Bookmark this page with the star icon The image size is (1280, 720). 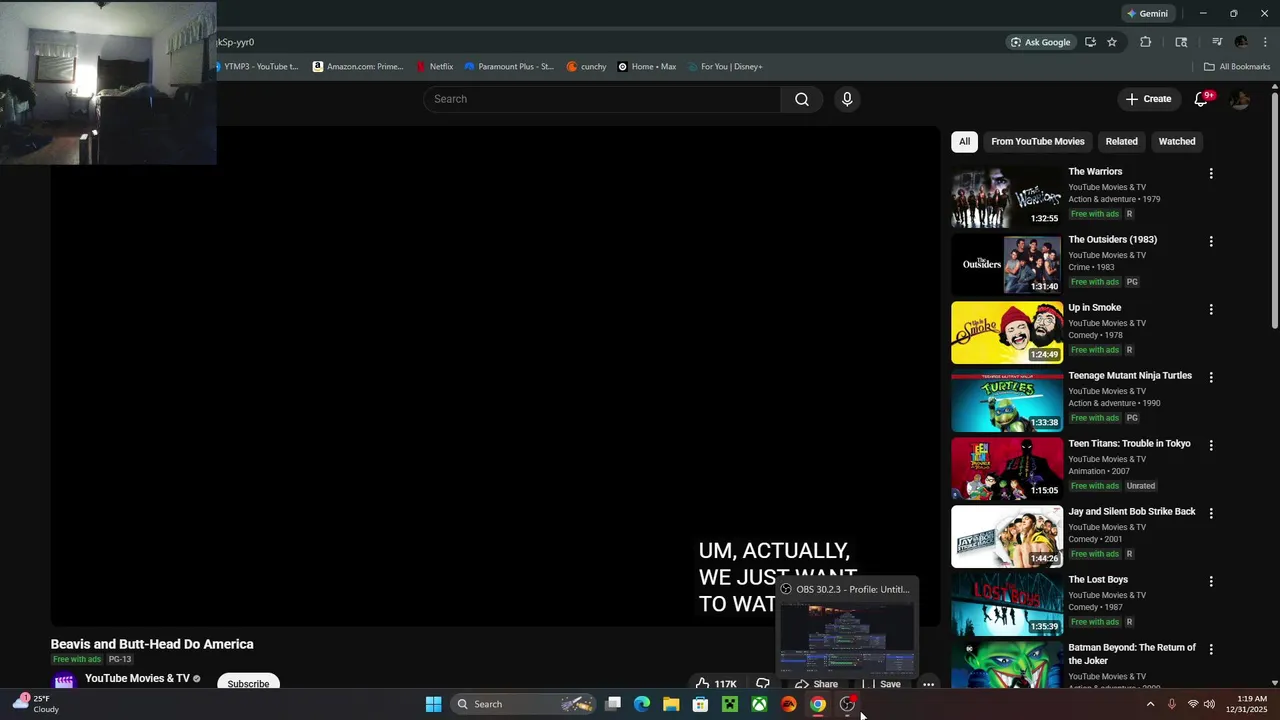pyautogui.click(x=1111, y=42)
